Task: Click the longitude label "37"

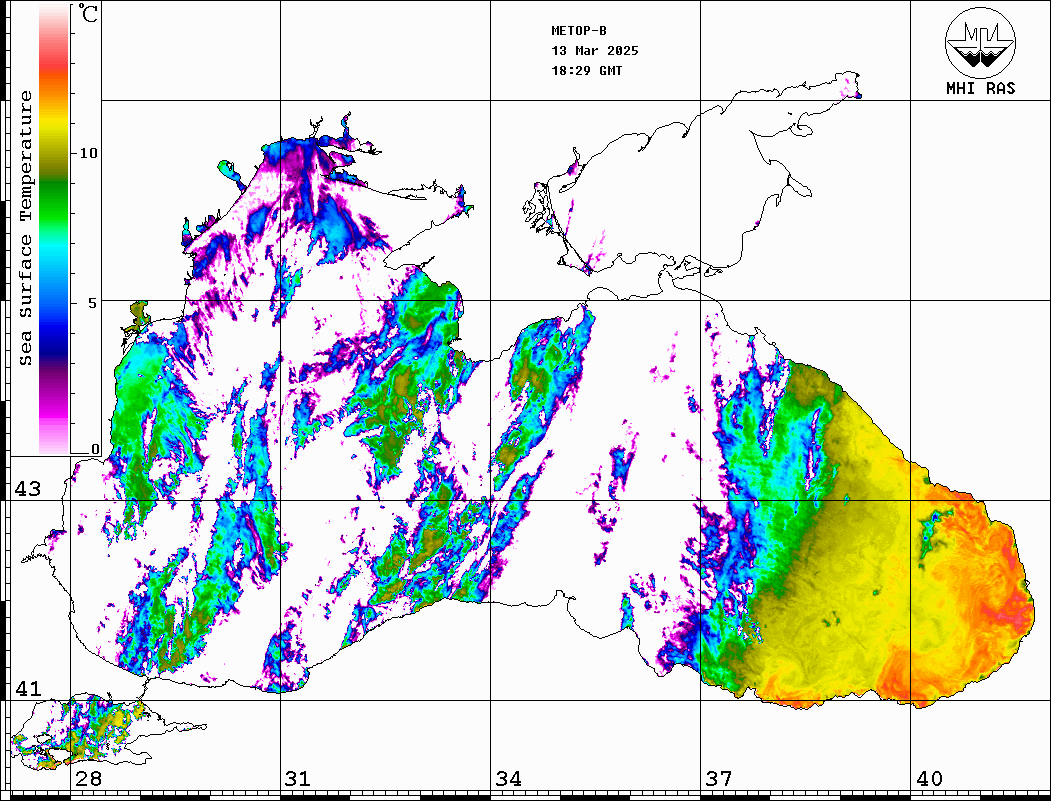Action: (719, 779)
